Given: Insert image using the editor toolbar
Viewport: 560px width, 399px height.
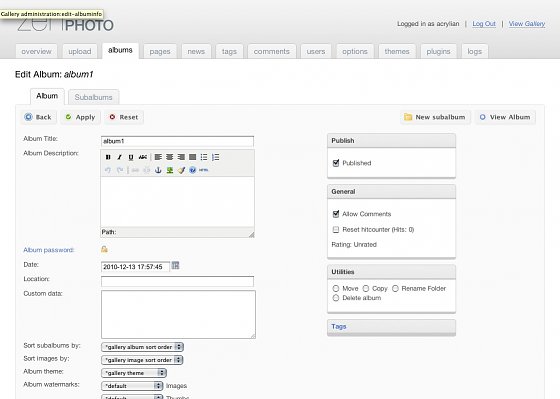Looking at the screenshot, I should coord(170,170).
